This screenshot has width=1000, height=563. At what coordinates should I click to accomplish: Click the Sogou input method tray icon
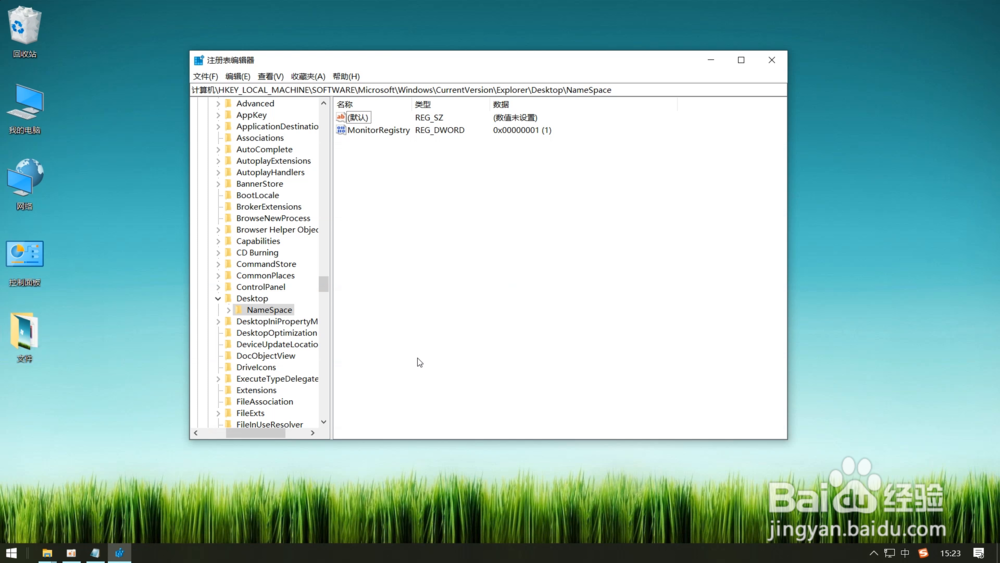click(x=923, y=553)
